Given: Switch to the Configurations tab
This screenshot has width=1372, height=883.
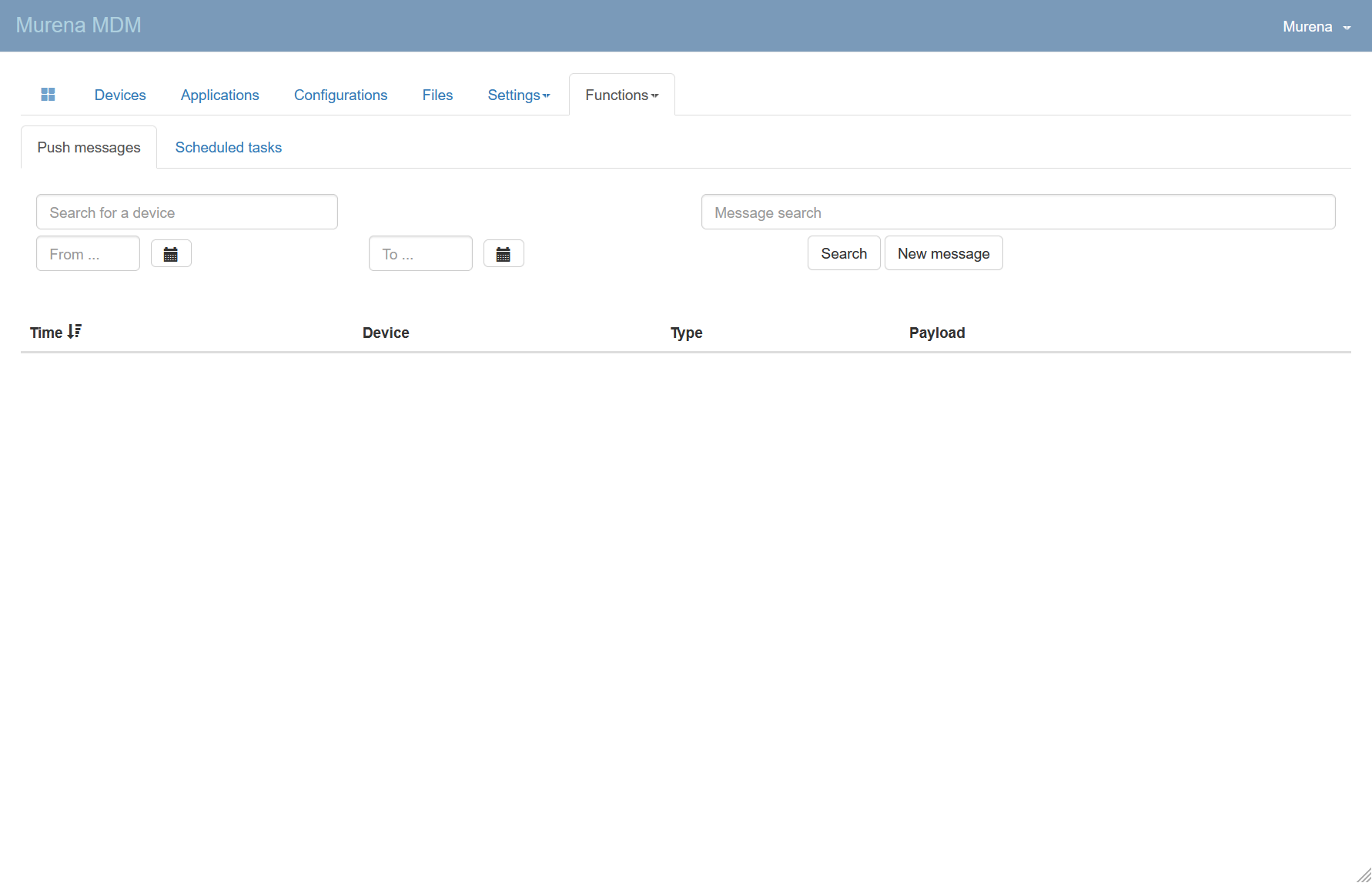Looking at the screenshot, I should pyautogui.click(x=340, y=95).
